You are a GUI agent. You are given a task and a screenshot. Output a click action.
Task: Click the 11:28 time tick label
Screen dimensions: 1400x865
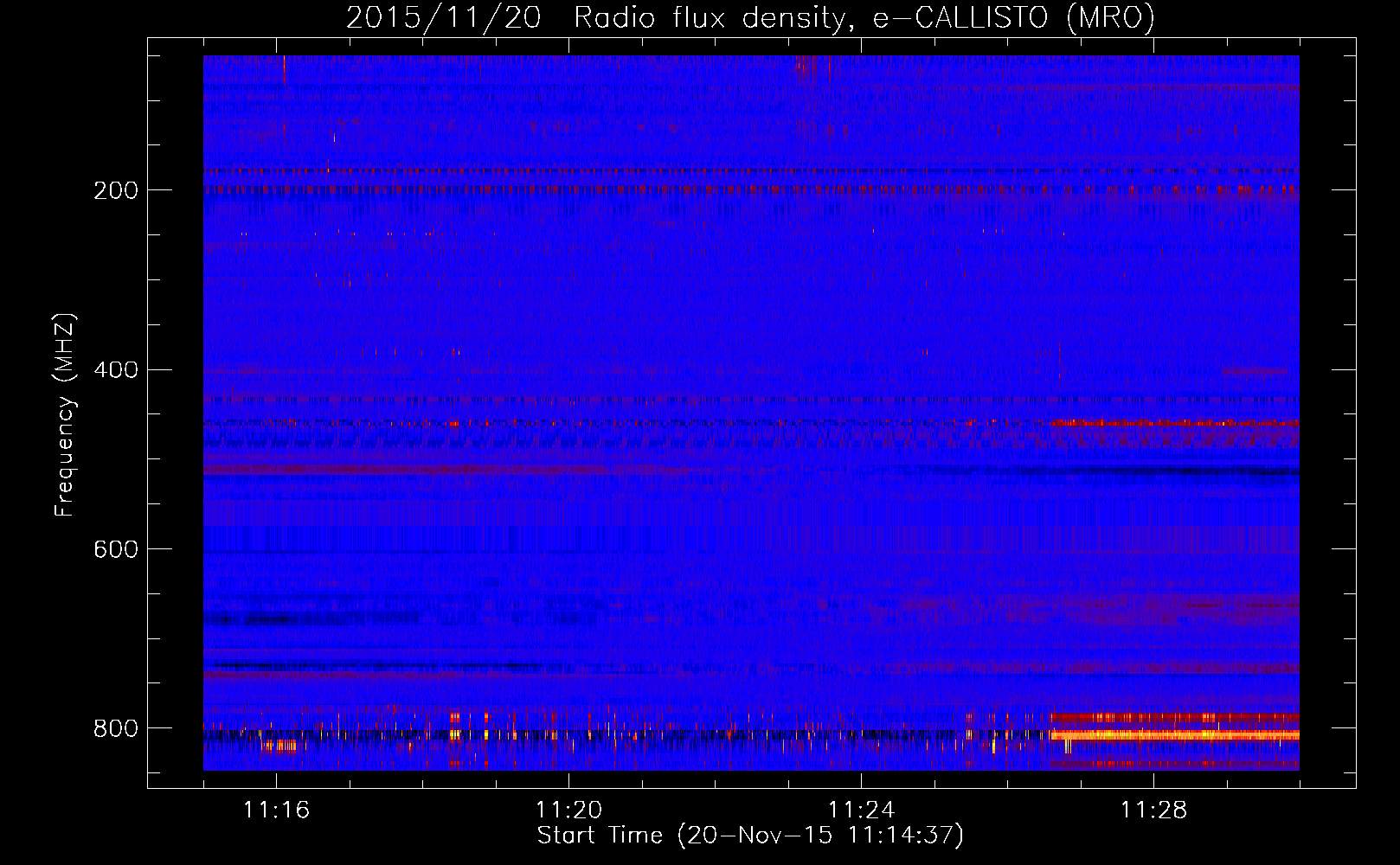1153,810
